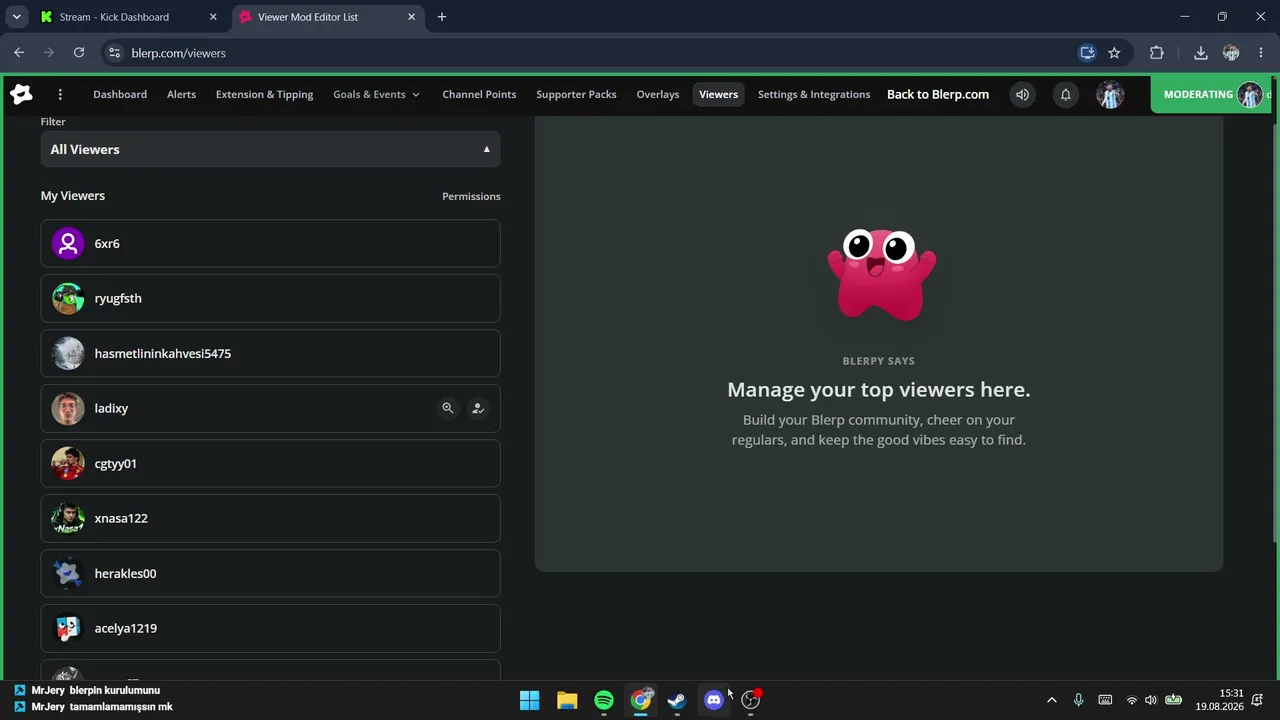Click the user-check icon on ladixy row
This screenshot has height=720, width=1280.
478,408
